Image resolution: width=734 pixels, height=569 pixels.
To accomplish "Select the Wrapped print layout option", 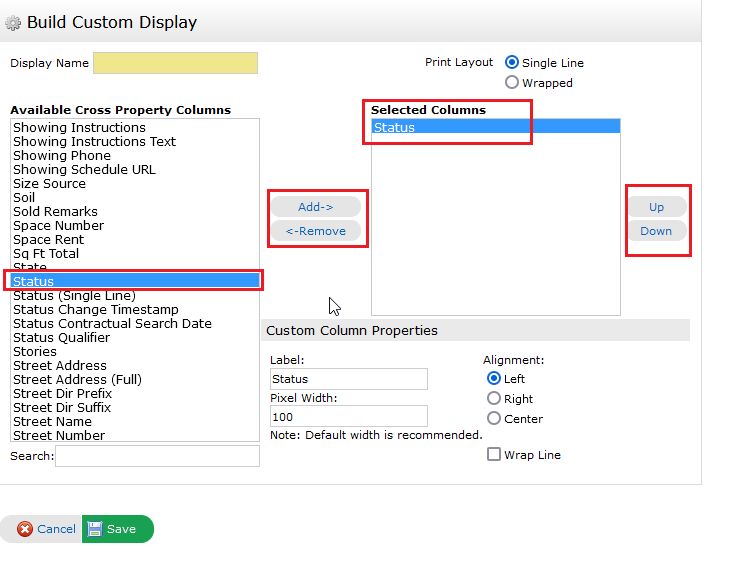I will pyautogui.click(x=512, y=82).
